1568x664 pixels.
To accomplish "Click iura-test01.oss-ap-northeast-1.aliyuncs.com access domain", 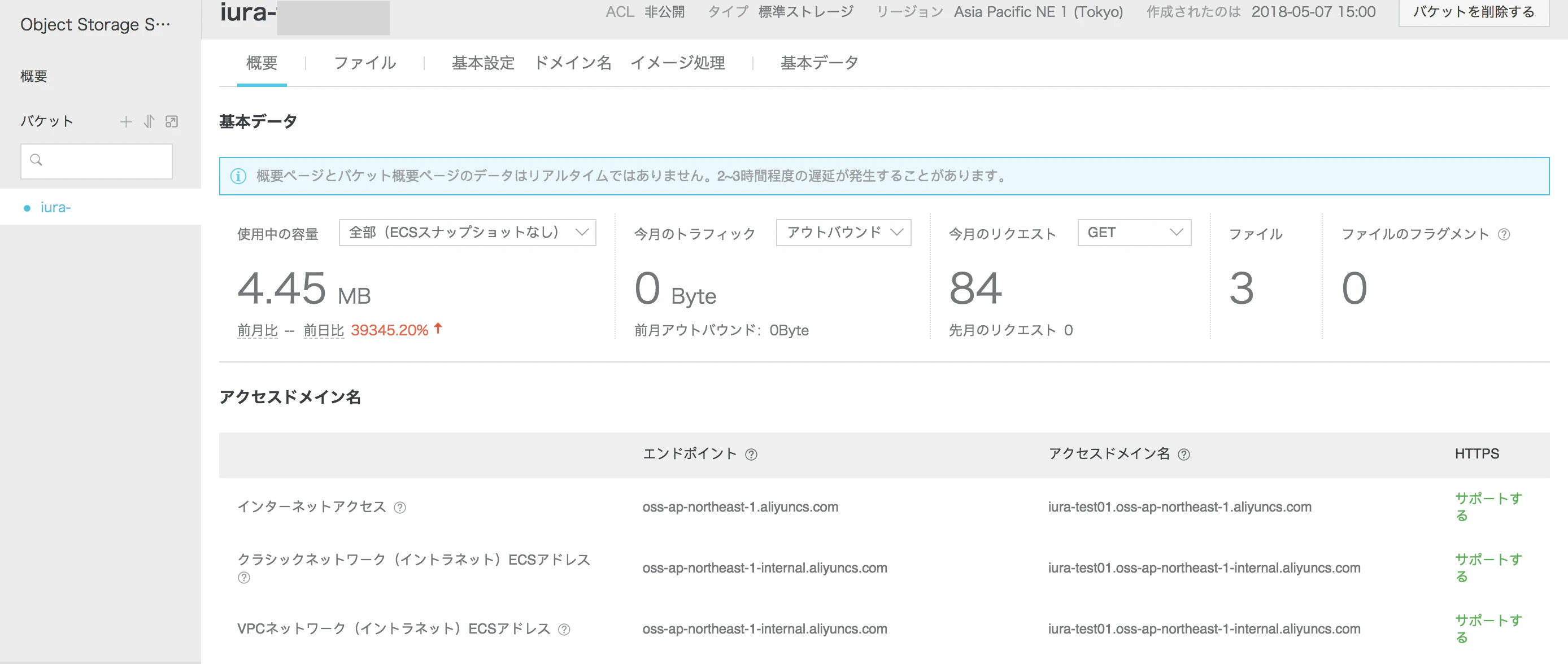I will pos(1179,507).
